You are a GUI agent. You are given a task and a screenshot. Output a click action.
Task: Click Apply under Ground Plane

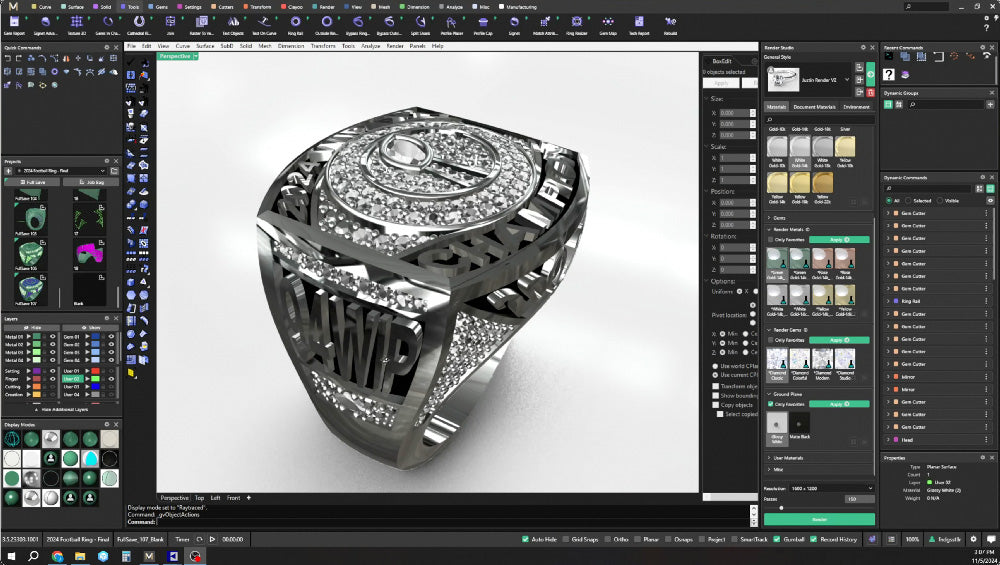coord(839,404)
